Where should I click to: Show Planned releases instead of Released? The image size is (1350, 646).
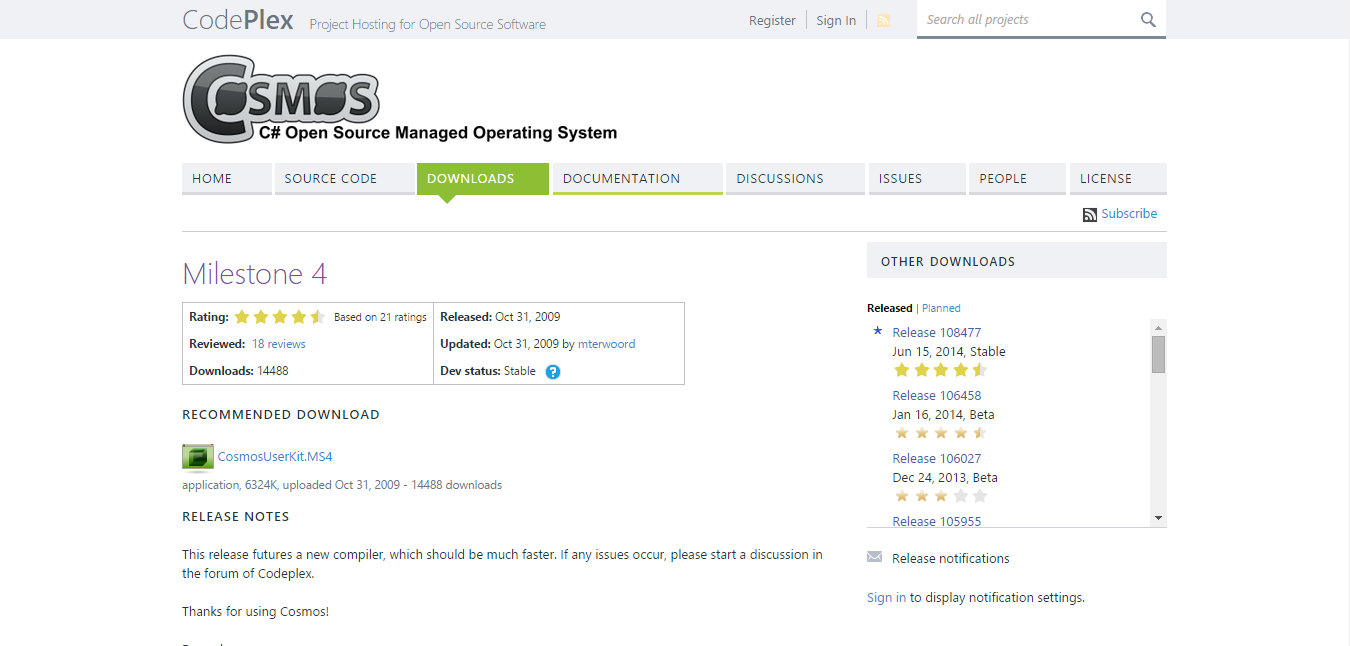941,307
